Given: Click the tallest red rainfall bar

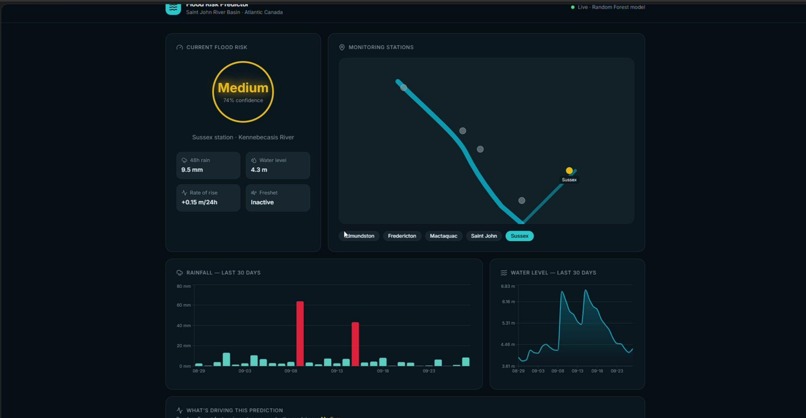Looking at the screenshot, I should pyautogui.click(x=300, y=334).
